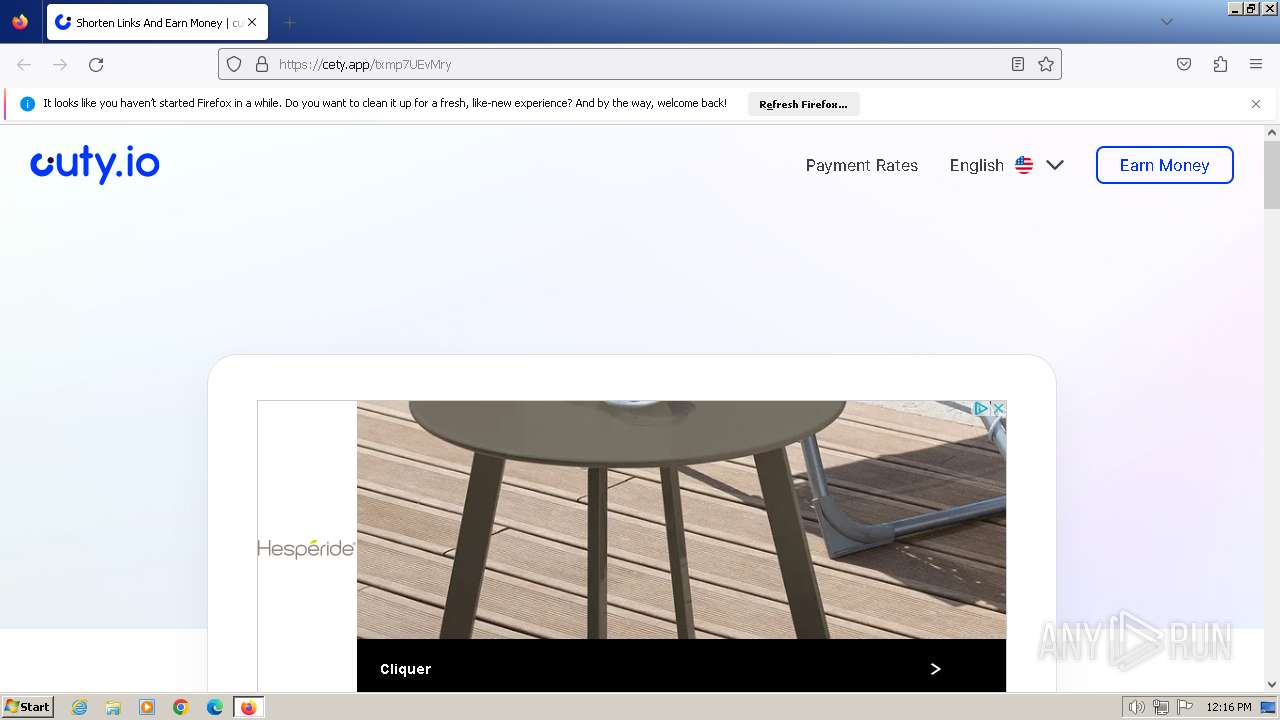Click the browser back arrow
Screen dimensions: 1280x720
(24, 64)
